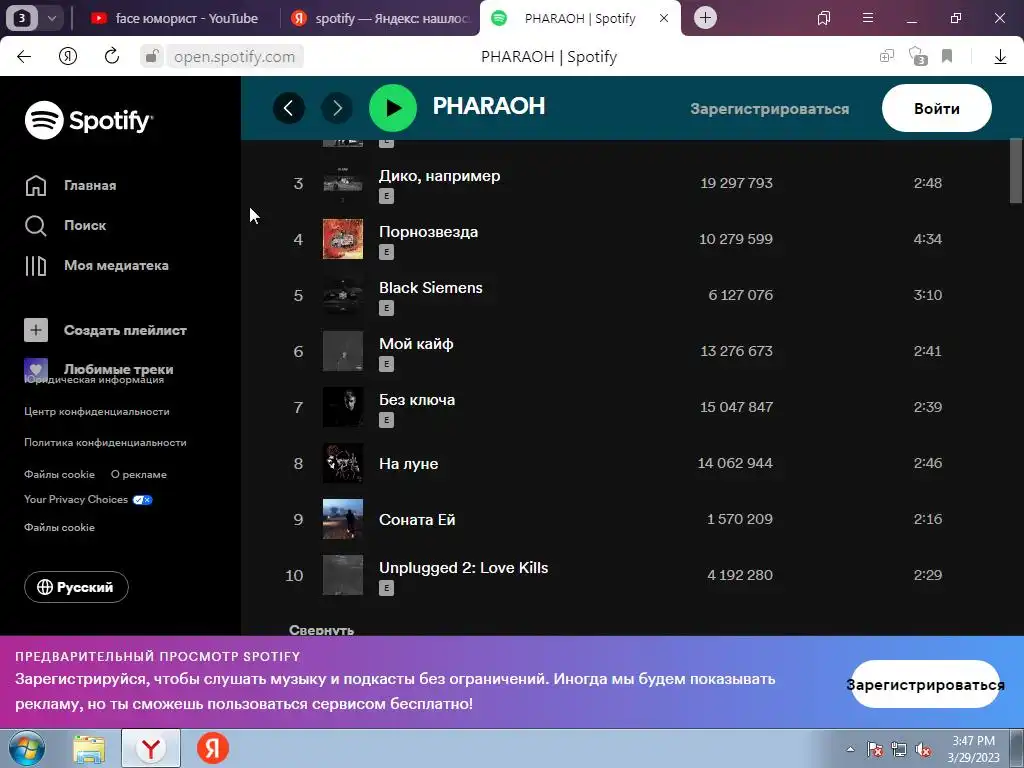The image size is (1024, 768).
Task: Open new tab with plus button
Action: click(x=705, y=18)
